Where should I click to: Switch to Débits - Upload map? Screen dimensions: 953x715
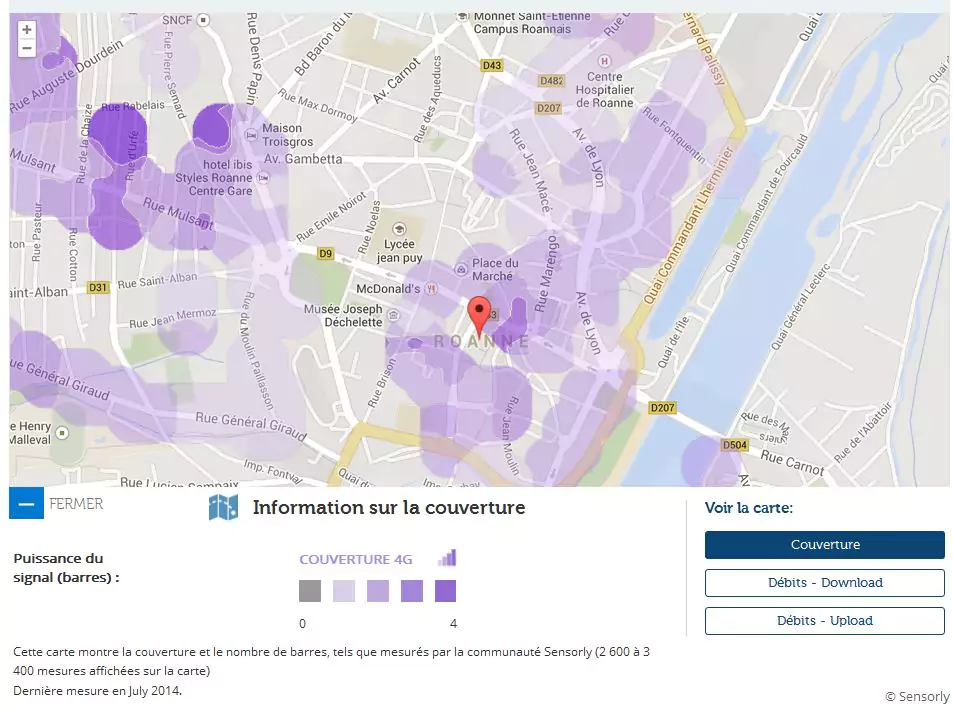824,621
